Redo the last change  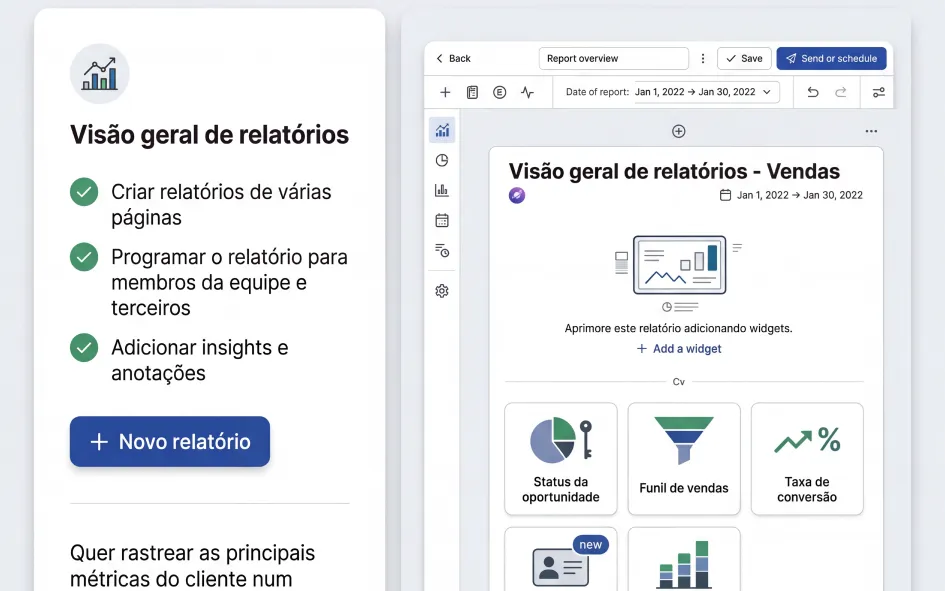pyautogui.click(x=841, y=92)
